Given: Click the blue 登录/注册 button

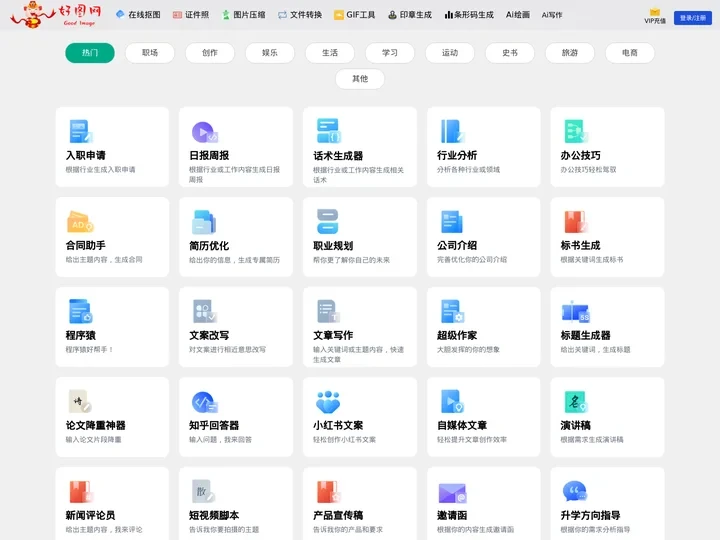Looking at the screenshot, I should click(692, 18).
